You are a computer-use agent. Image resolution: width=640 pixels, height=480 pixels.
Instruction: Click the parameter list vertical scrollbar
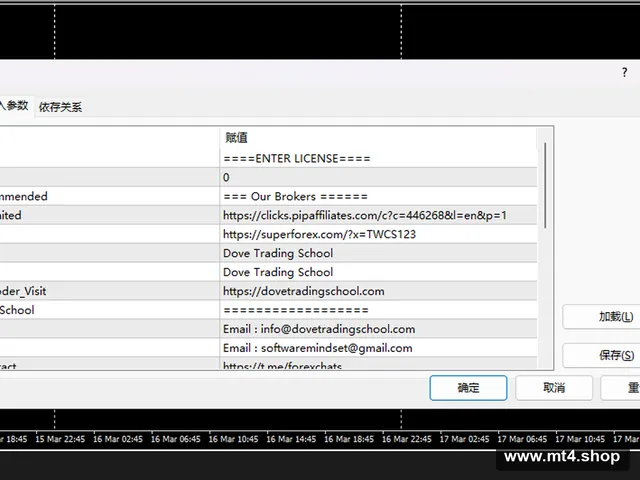coord(545,185)
